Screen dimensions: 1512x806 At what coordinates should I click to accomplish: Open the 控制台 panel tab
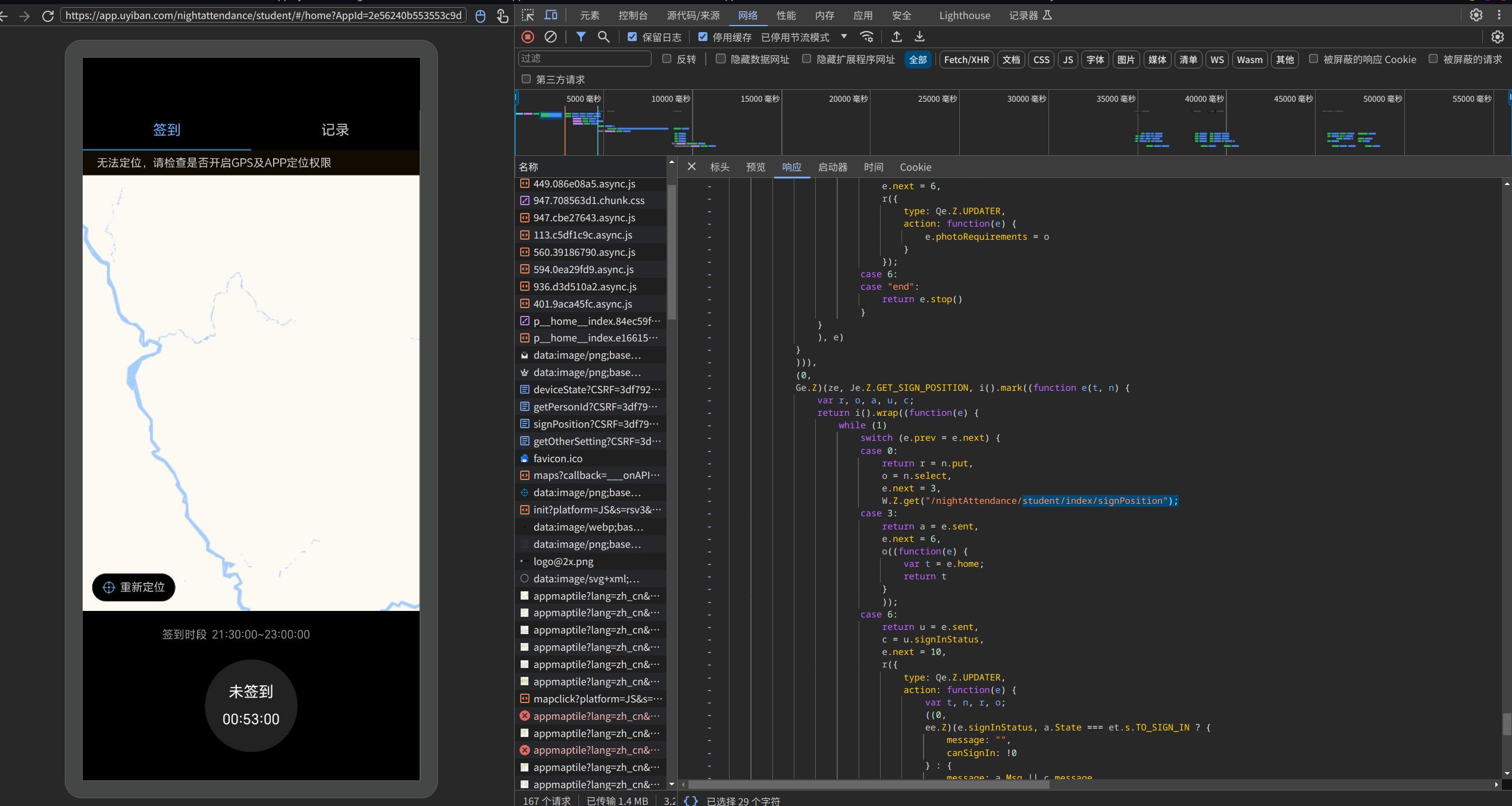pos(633,15)
